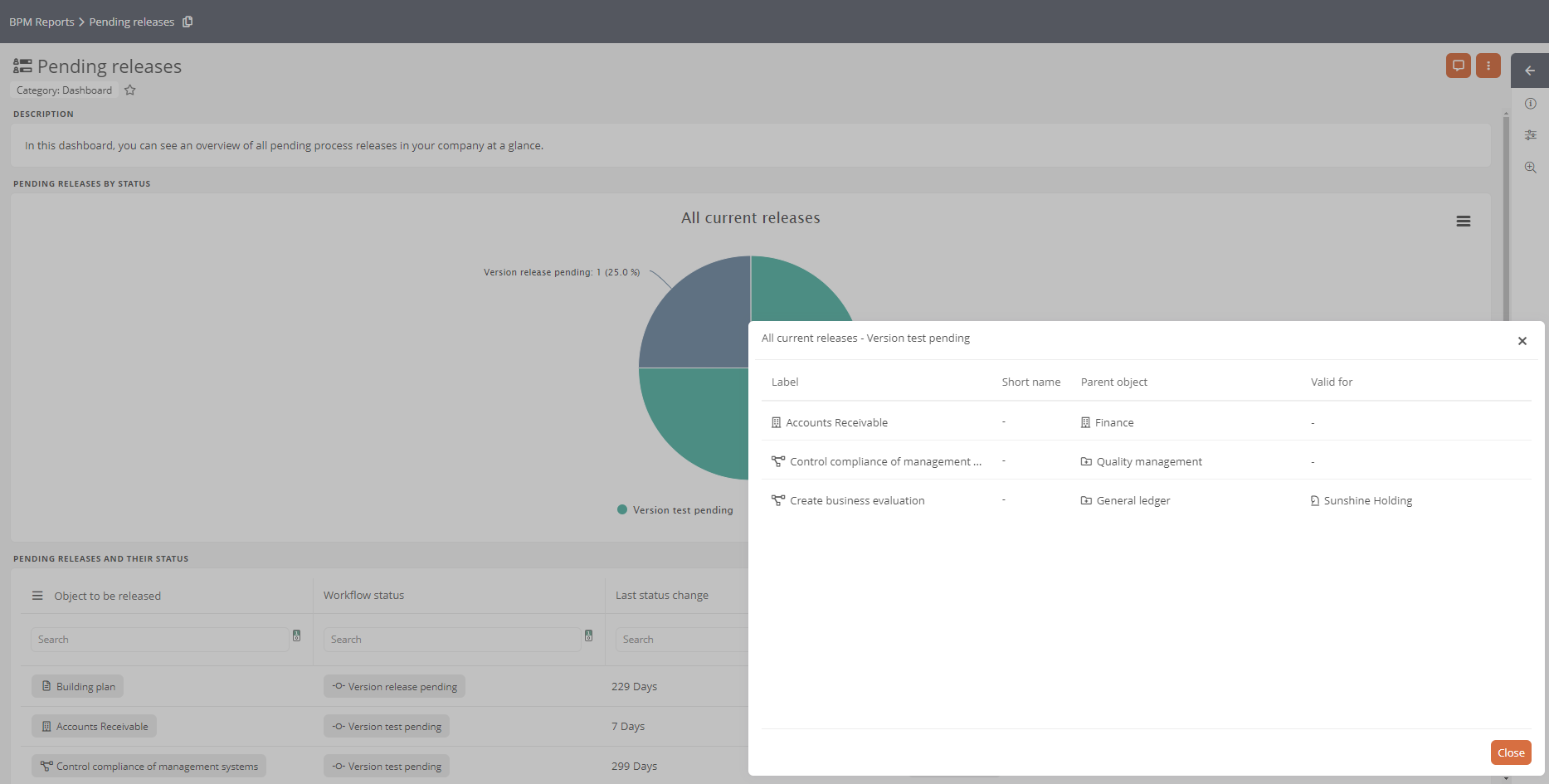Open table column menu beside Object to be released
1549x784 pixels.
tap(37, 596)
